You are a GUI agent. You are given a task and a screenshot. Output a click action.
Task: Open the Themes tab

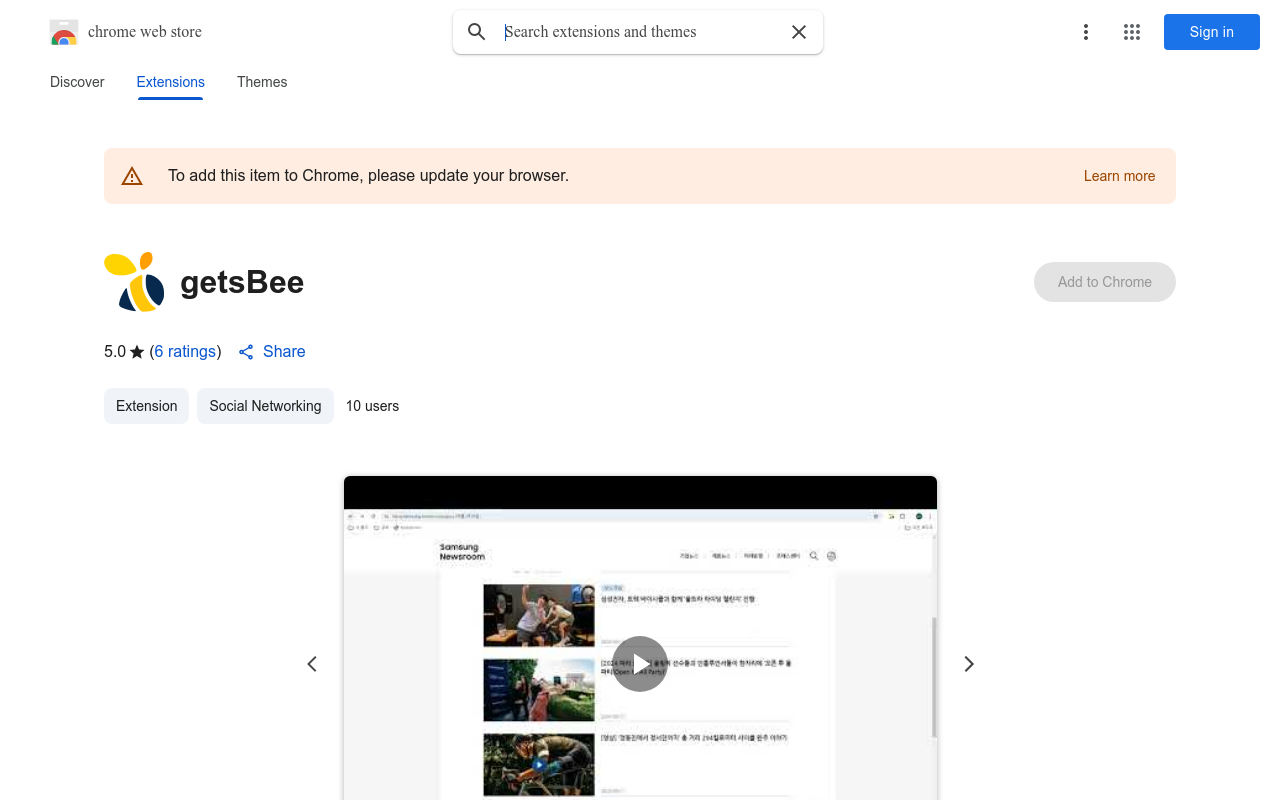[x=262, y=82]
